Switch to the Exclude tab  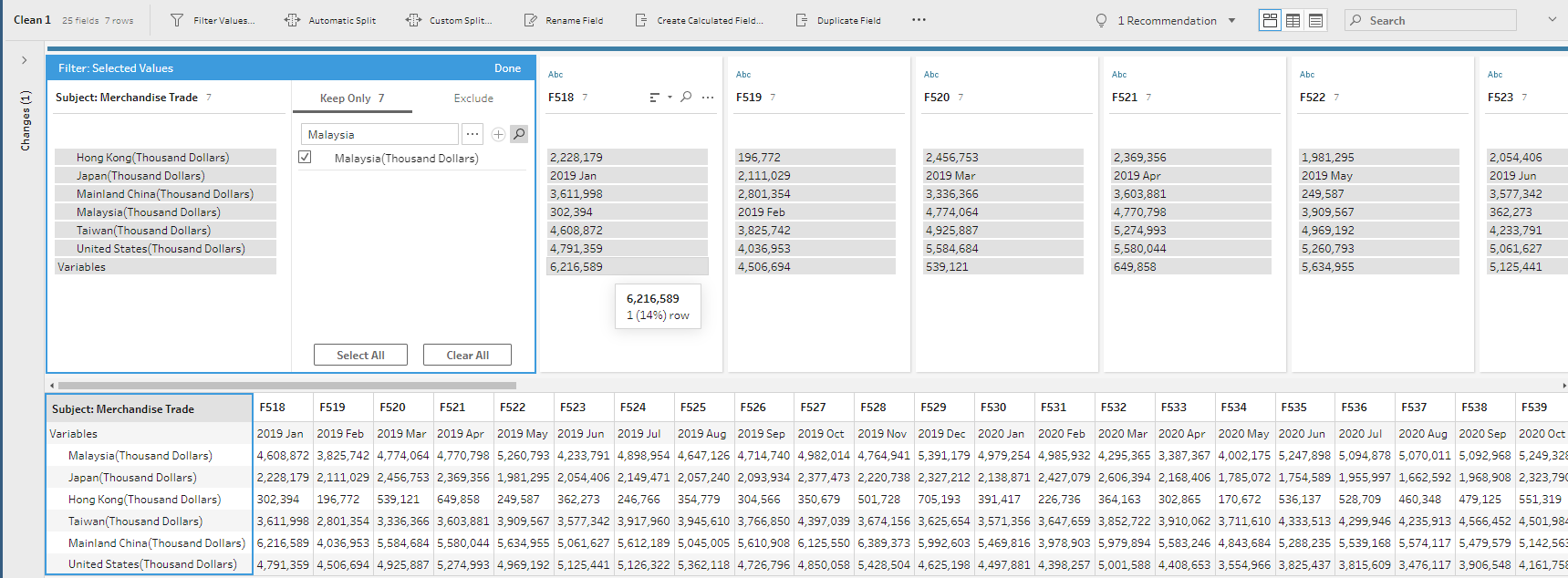point(473,98)
